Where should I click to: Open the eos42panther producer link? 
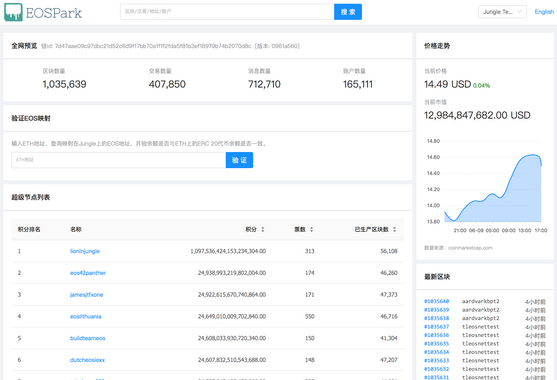[88, 273]
